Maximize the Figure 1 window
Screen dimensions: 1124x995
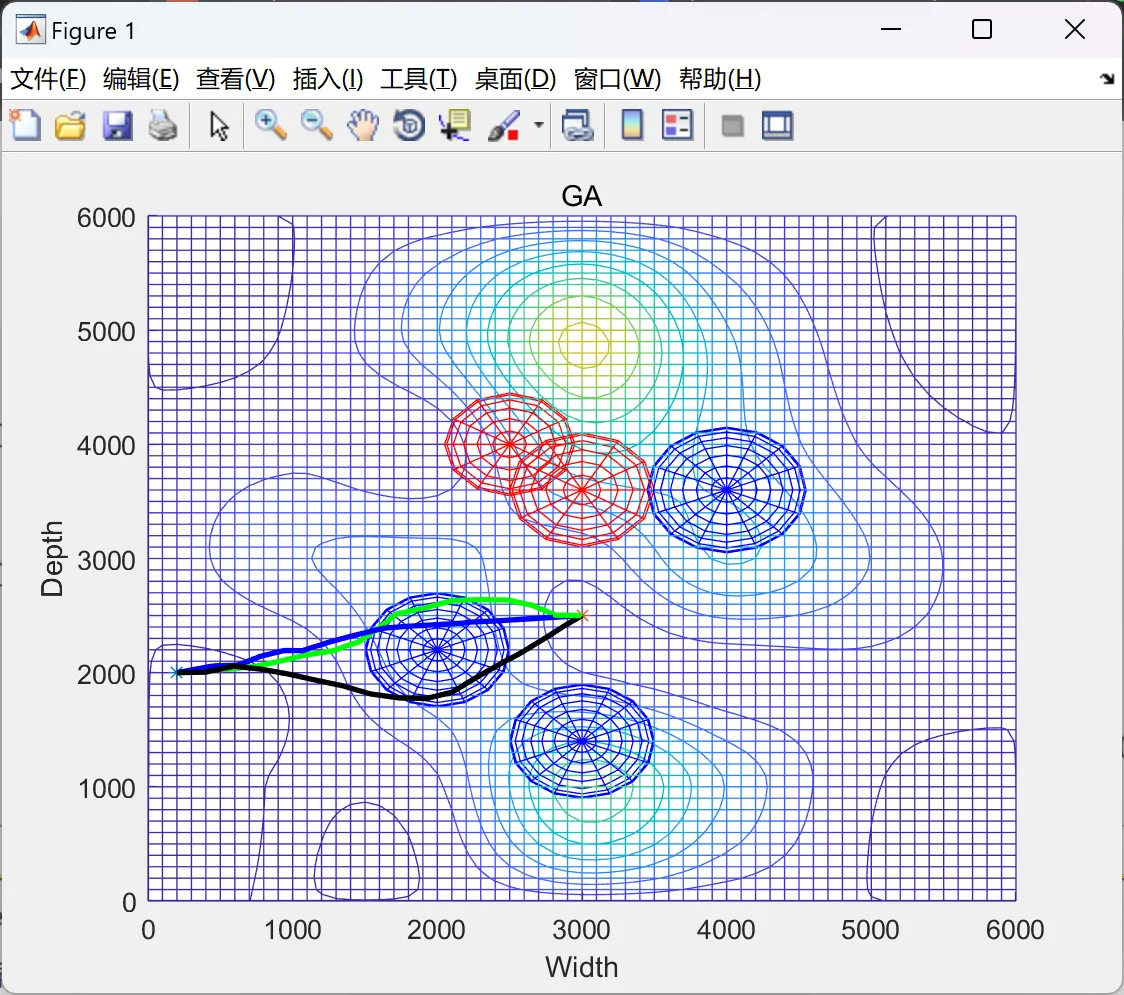click(982, 29)
